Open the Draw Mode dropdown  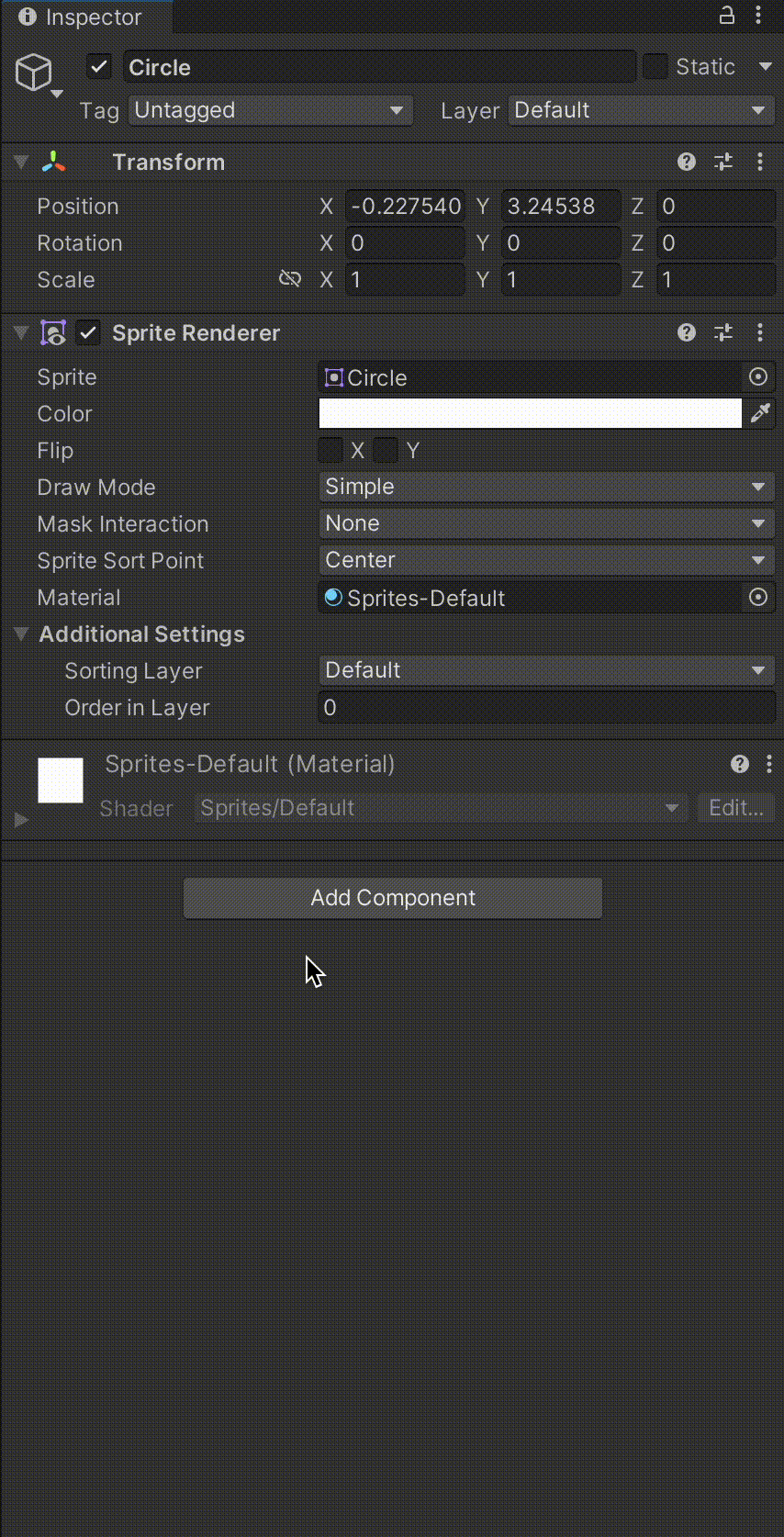point(546,487)
